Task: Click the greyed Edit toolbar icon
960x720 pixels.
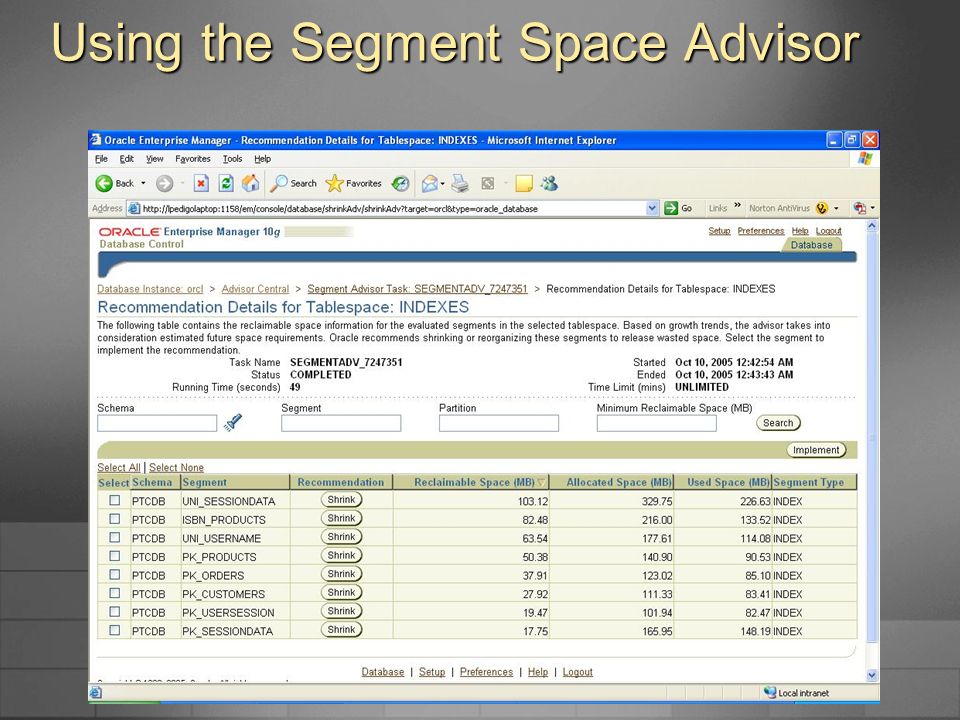Action: coord(488,183)
